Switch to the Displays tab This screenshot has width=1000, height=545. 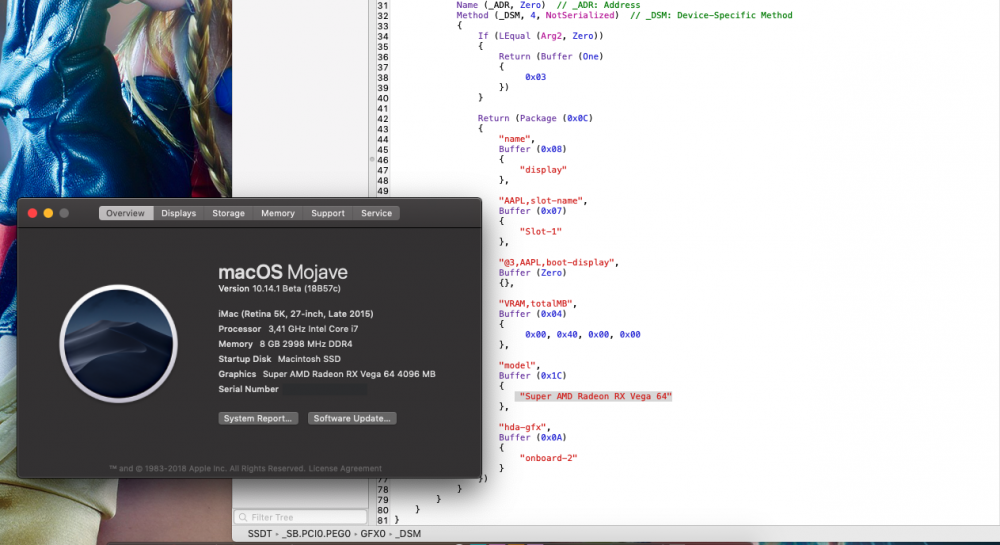(179, 213)
